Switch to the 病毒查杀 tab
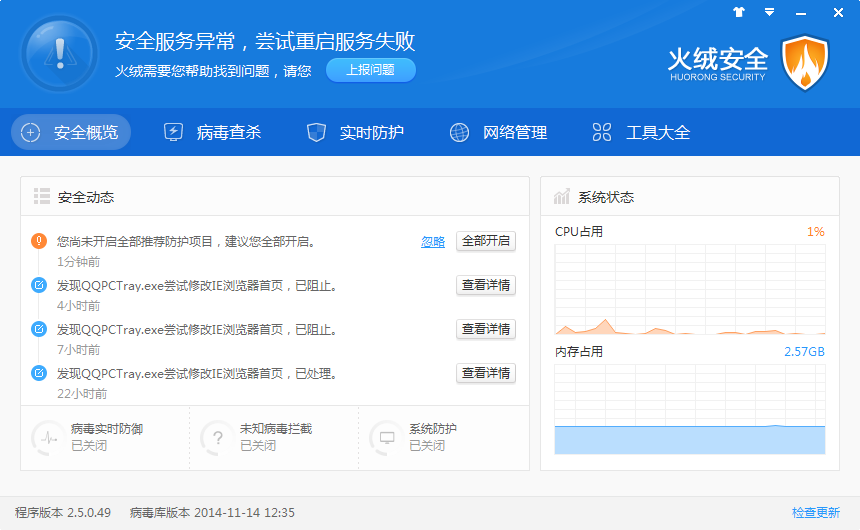This screenshot has width=860, height=530. pos(212,132)
